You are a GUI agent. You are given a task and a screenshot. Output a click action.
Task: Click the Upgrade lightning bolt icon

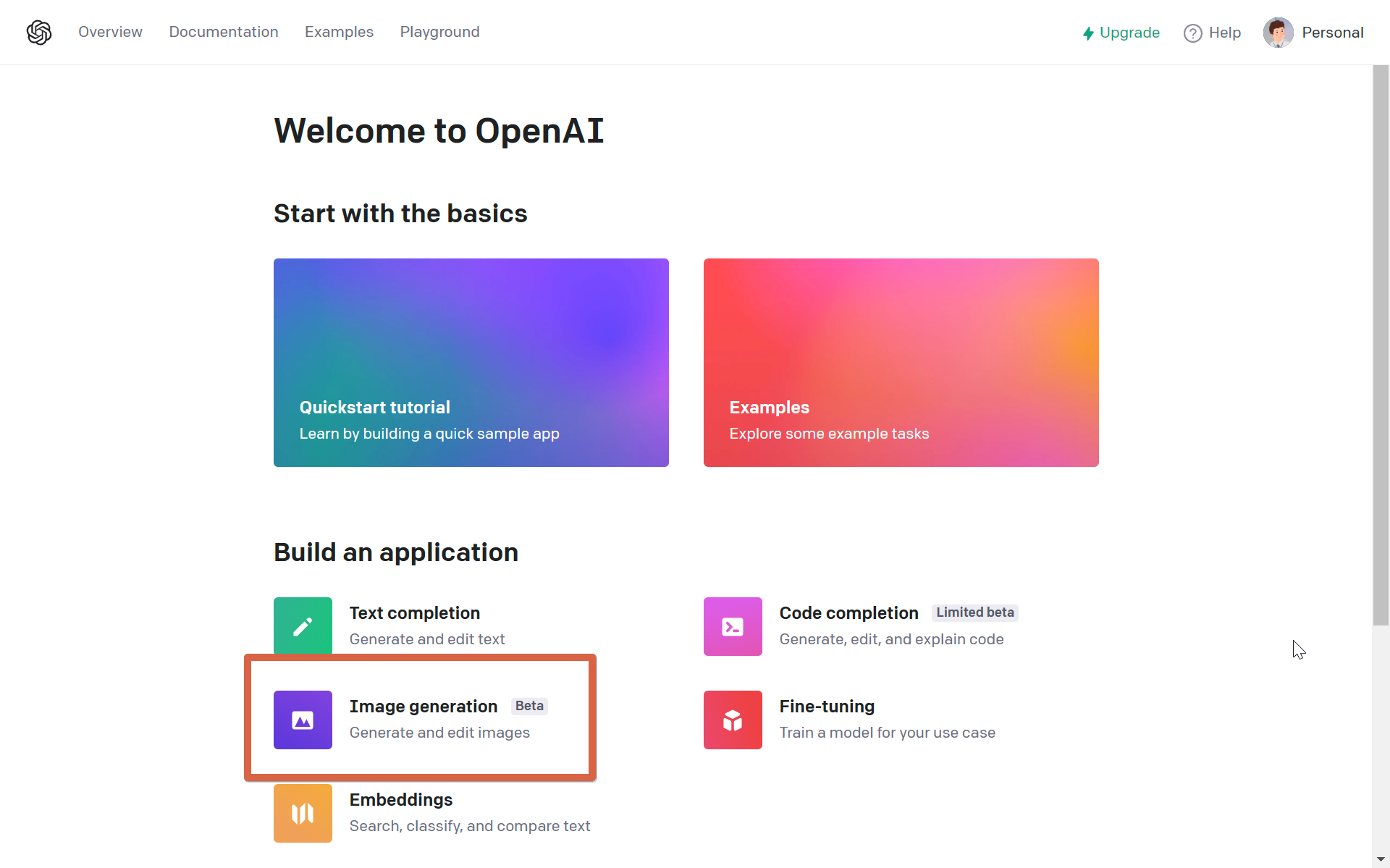[1088, 33]
